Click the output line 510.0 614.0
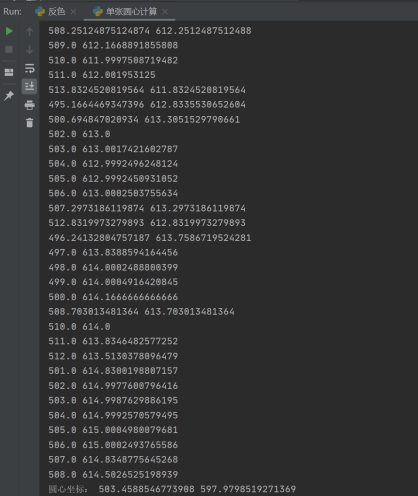Viewport: 418px width, 496px height. pos(79,326)
